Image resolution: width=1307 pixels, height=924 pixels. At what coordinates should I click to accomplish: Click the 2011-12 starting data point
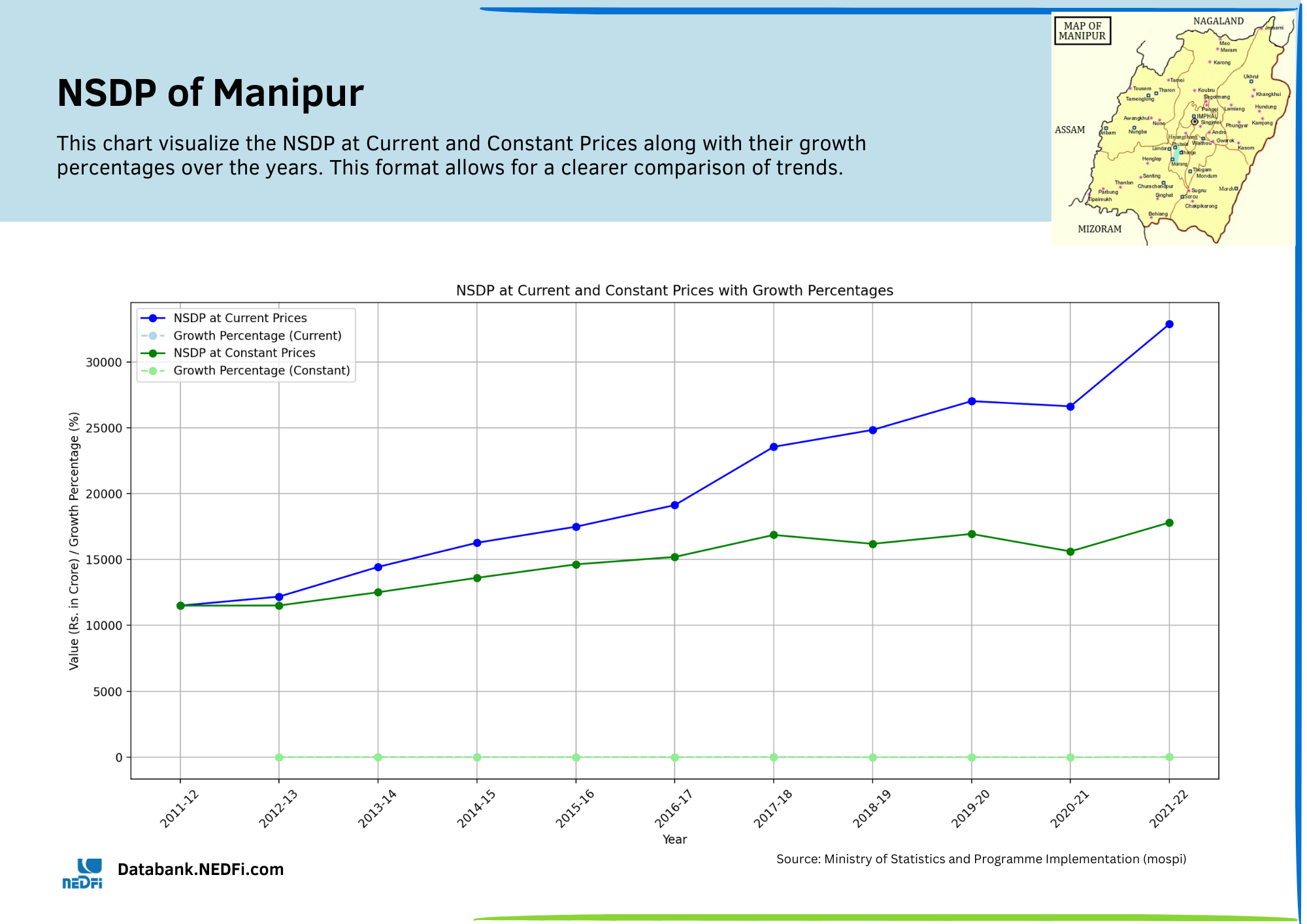[x=180, y=606]
